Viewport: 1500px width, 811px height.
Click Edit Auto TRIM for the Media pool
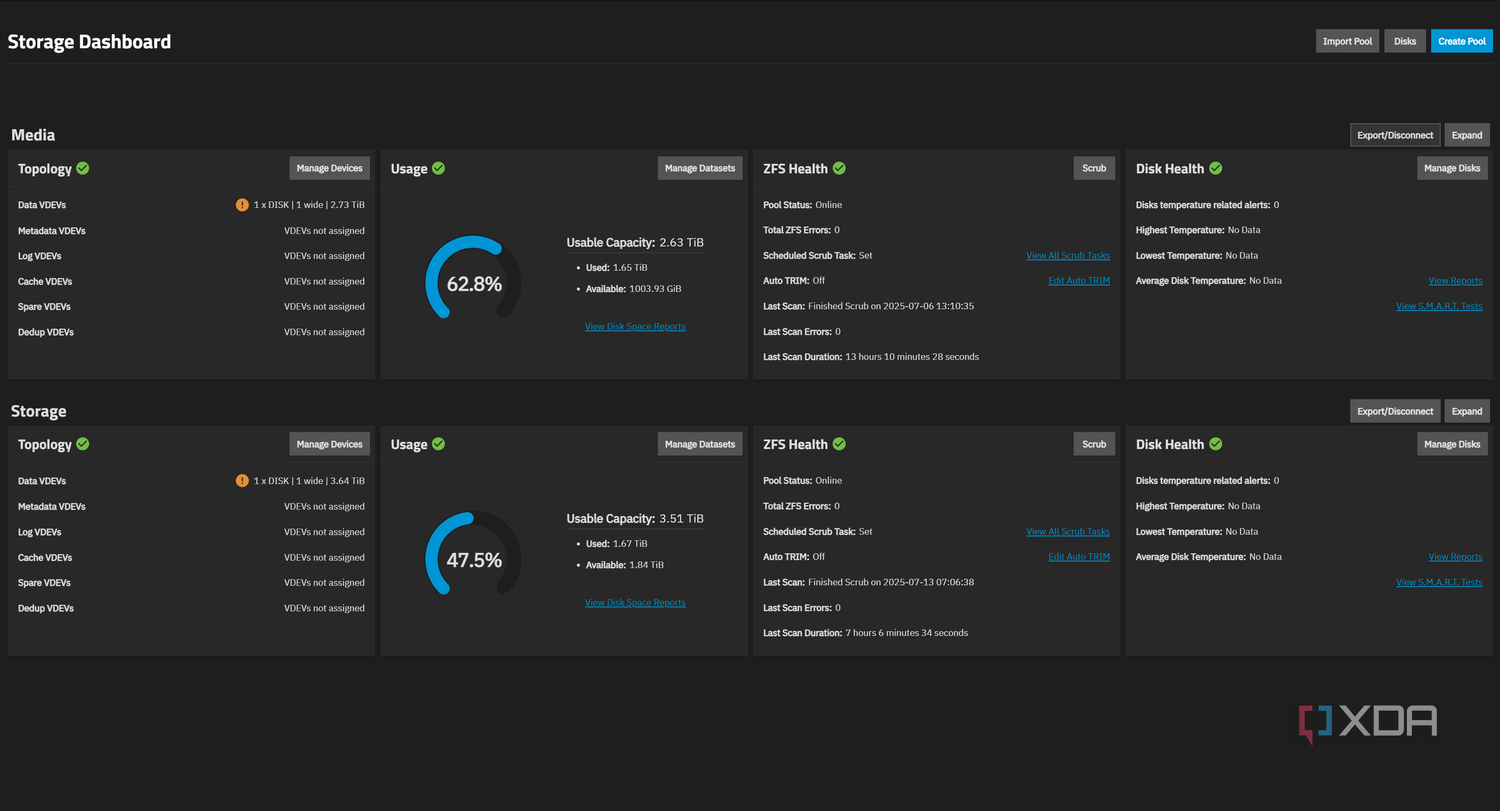point(1079,281)
